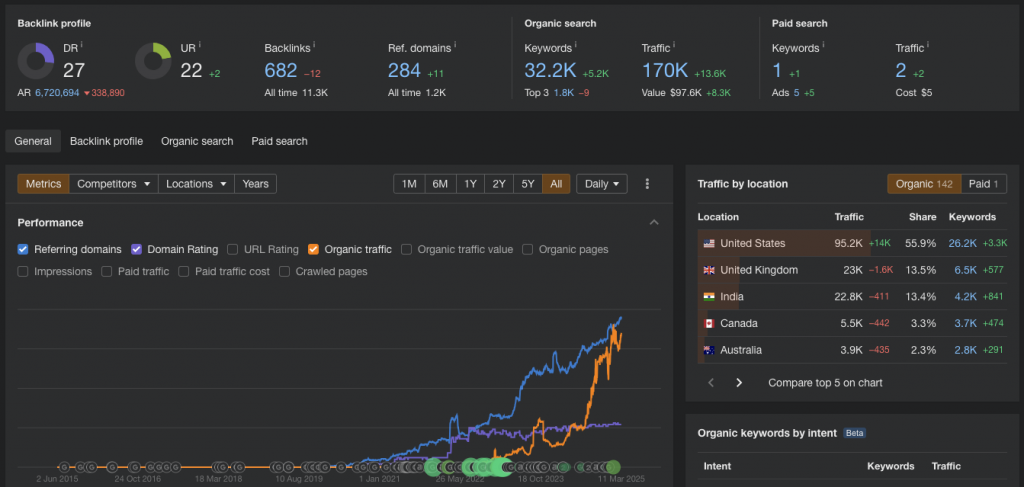This screenshot has height=487, width=1024.
Task: Switch to Paid traffic by location
Action: click(984, 184)
